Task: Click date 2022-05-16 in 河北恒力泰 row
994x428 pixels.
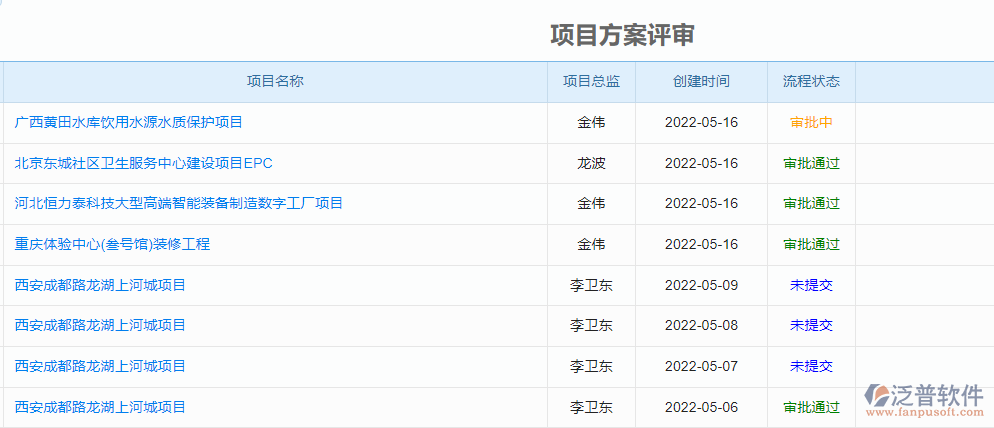Action: pos(701,204)
